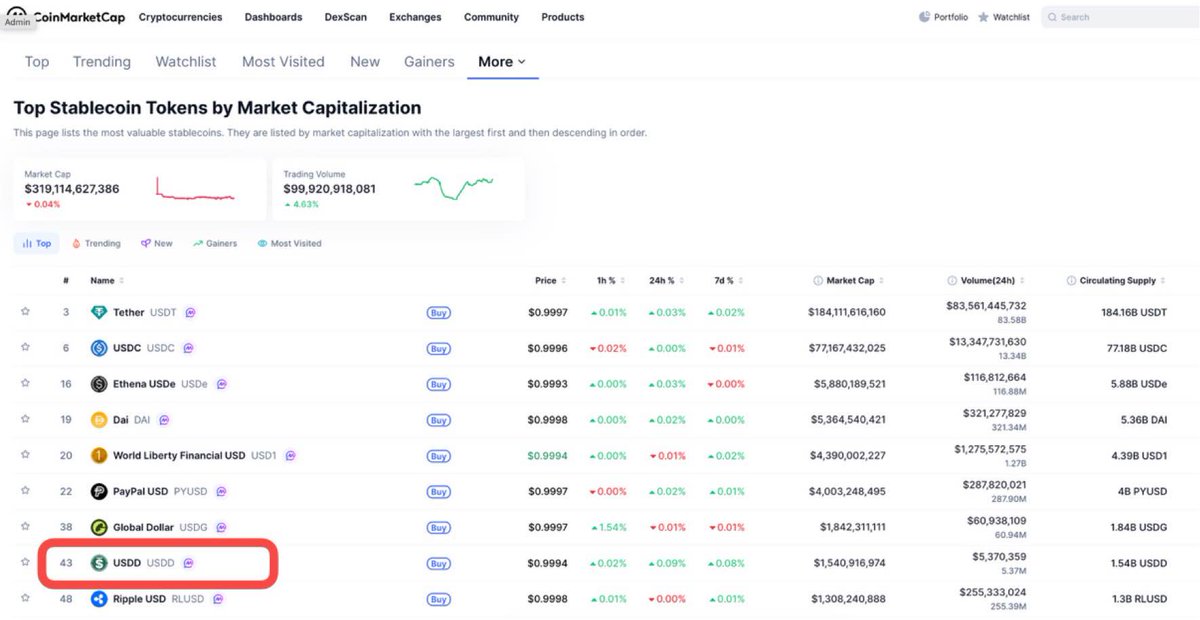Select the Gainers filter chip

(x=215, y=243)
